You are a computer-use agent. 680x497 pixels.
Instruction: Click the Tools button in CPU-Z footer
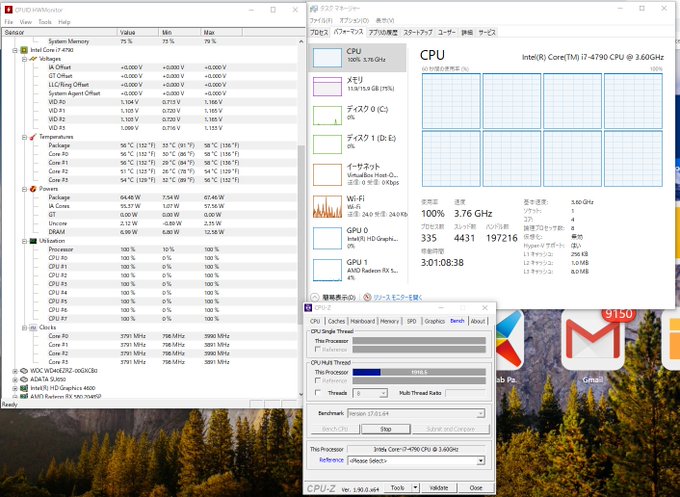click(398, 488)
